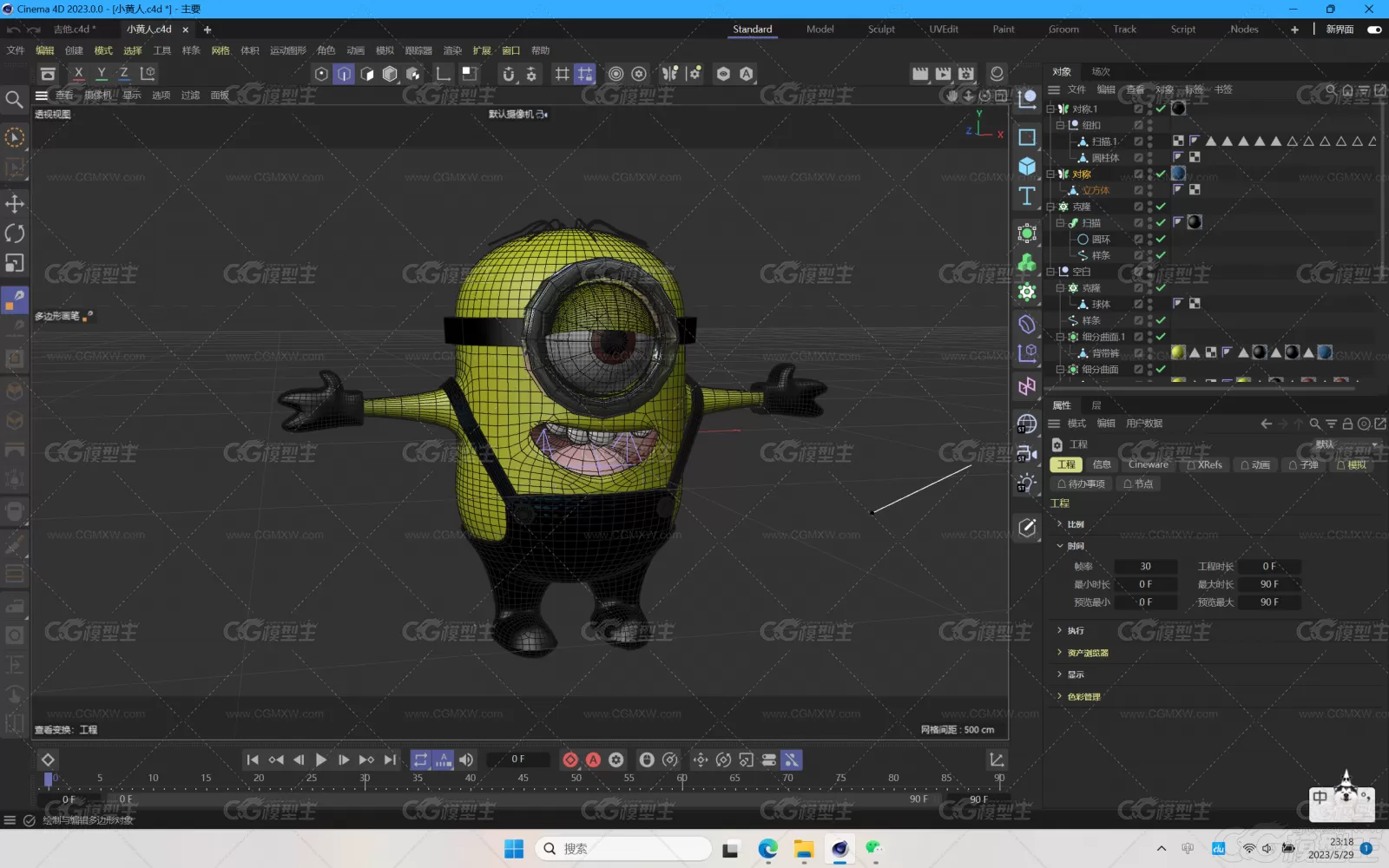The height and width of the screenshot is (868, 1389).
Task: Switch to polygons mode cube icon
Action: pos(367,74)
